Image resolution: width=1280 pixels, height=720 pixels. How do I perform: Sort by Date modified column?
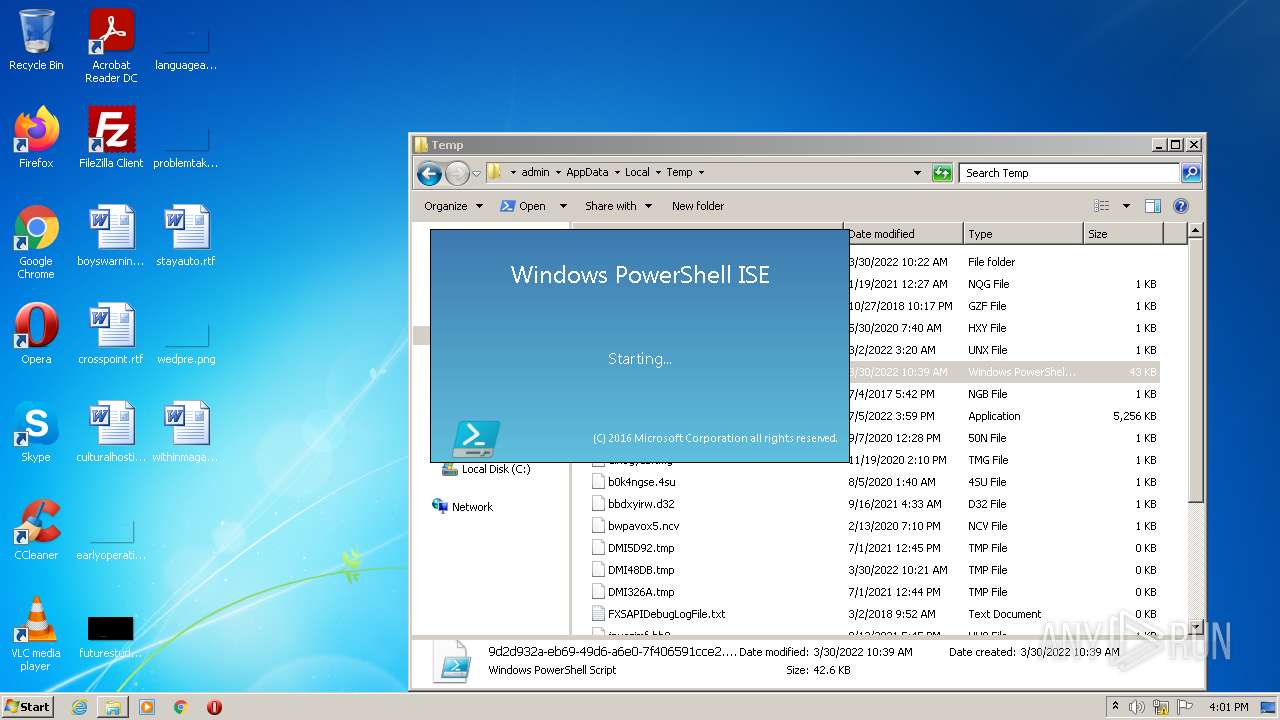(903, 234)
